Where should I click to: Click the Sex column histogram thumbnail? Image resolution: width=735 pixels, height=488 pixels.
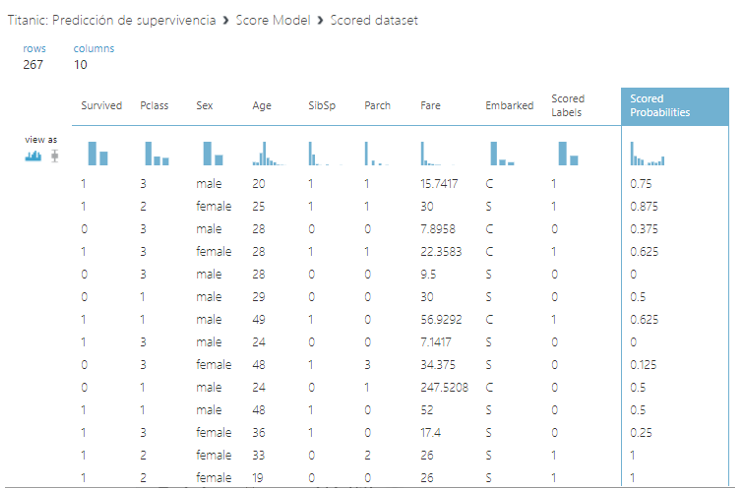pos(213,153)
